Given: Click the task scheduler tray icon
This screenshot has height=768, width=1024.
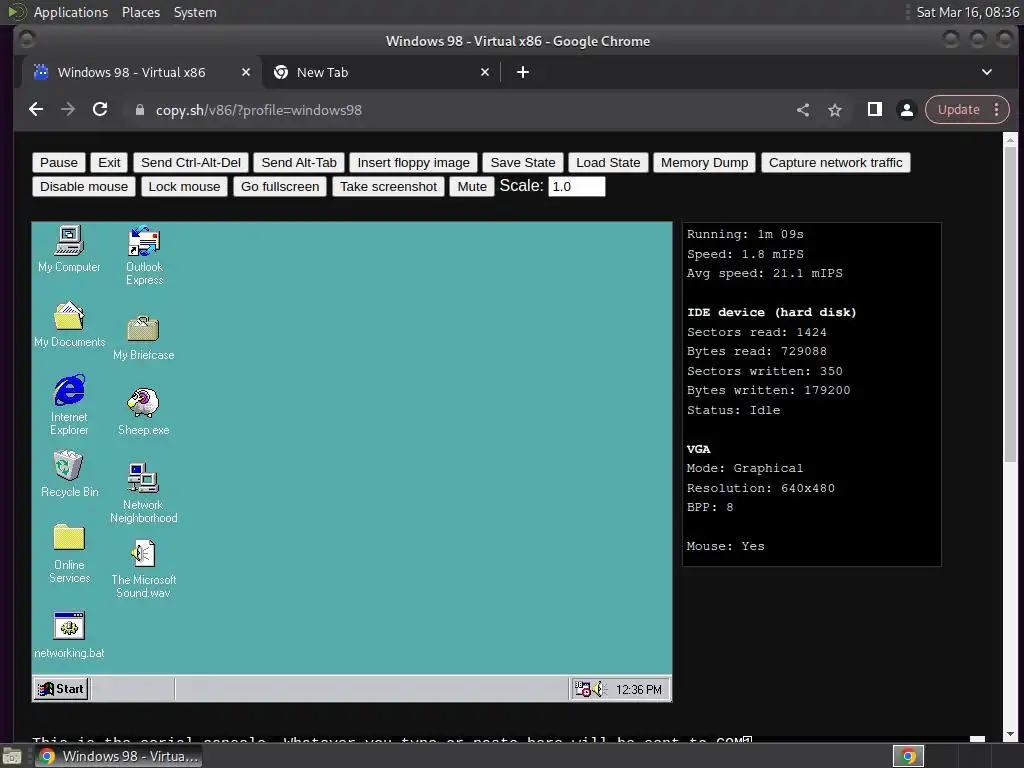Looking at the screenshot, I should click(x=583, y=689).
